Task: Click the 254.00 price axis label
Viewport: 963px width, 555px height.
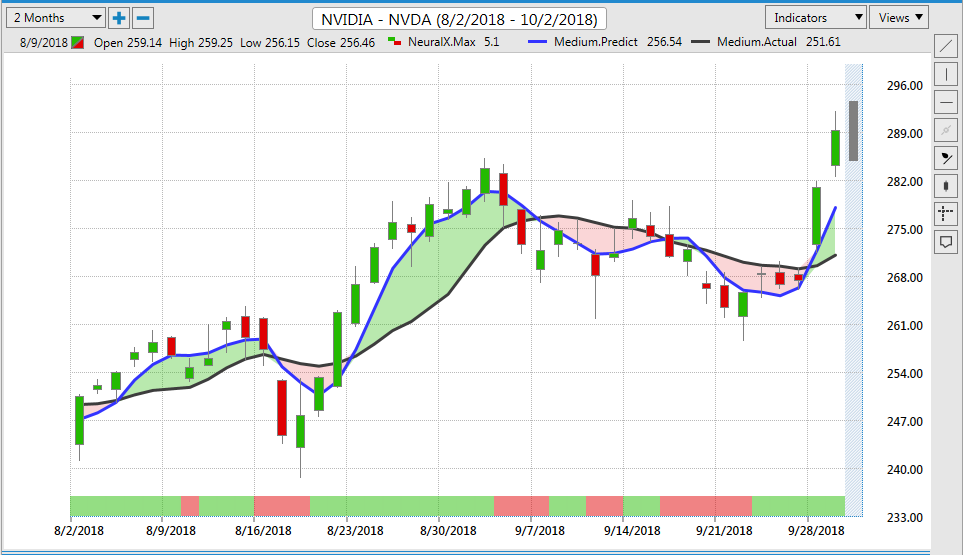Action: coord(905,373)
